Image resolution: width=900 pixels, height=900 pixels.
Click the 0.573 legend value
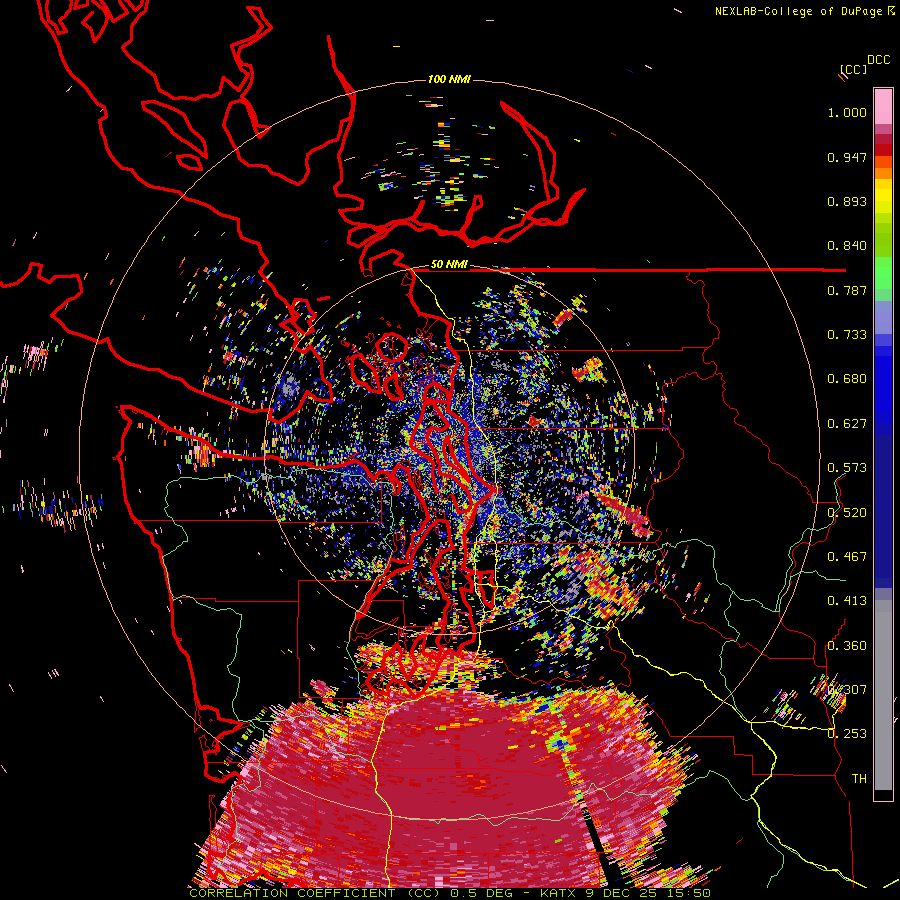point(847,468)
